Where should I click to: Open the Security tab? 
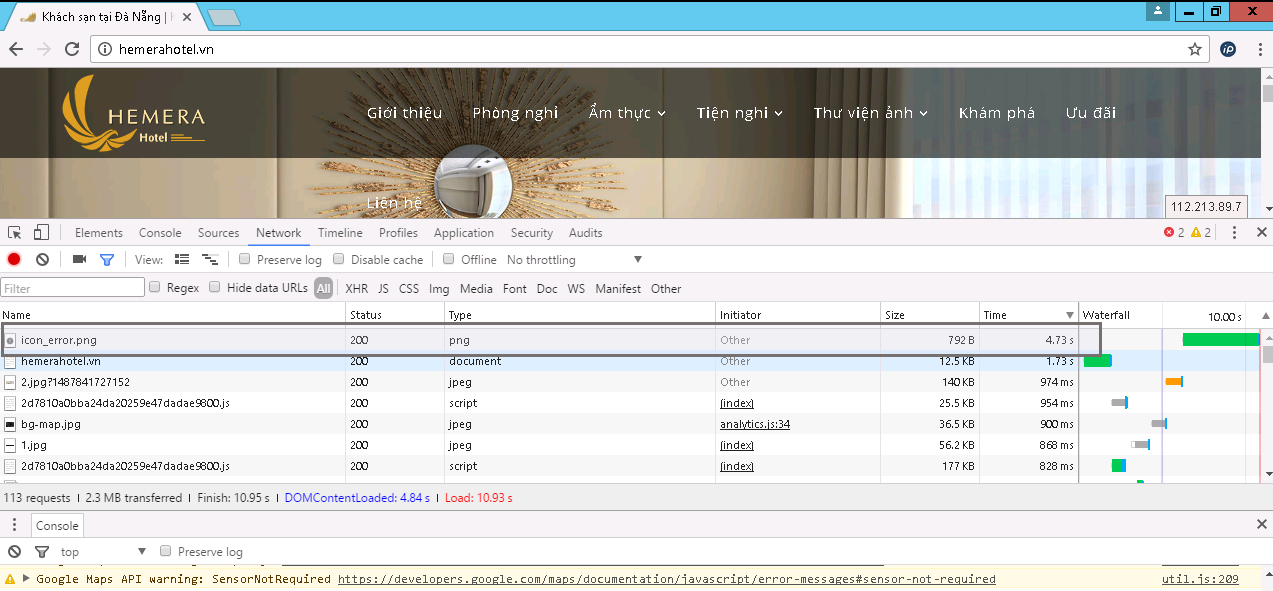pyautogui.click(x=532, y=233)
